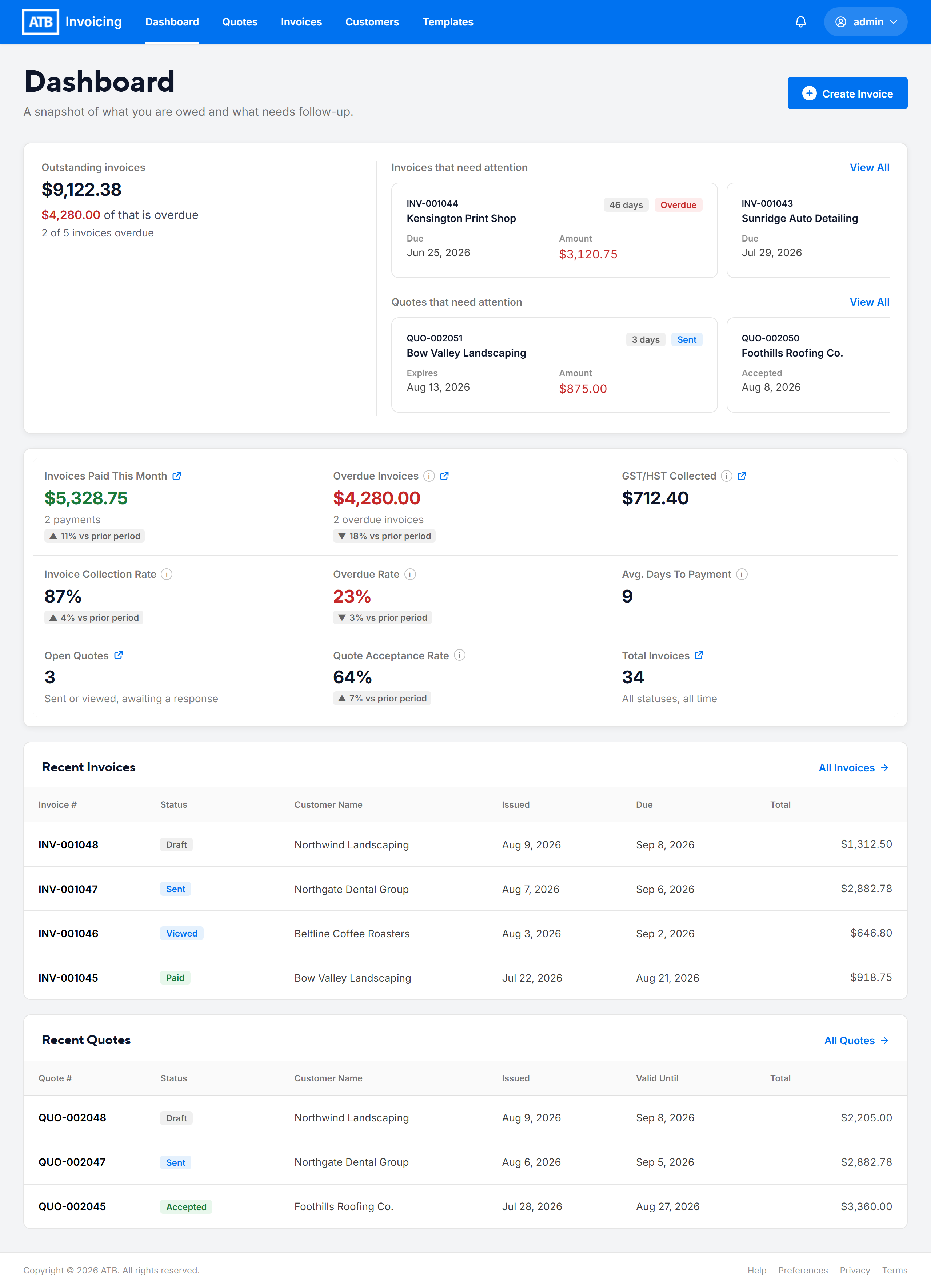Open the All Invoices link
This screenshot has width=931, height=1288.
pos(853,768)
